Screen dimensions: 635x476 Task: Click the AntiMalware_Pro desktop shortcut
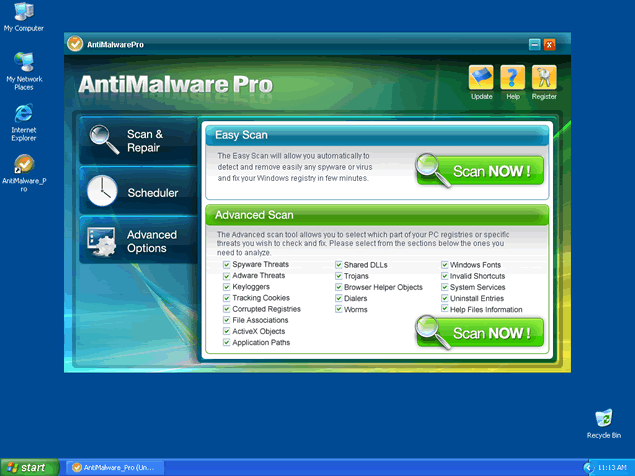tap(22, 165)
